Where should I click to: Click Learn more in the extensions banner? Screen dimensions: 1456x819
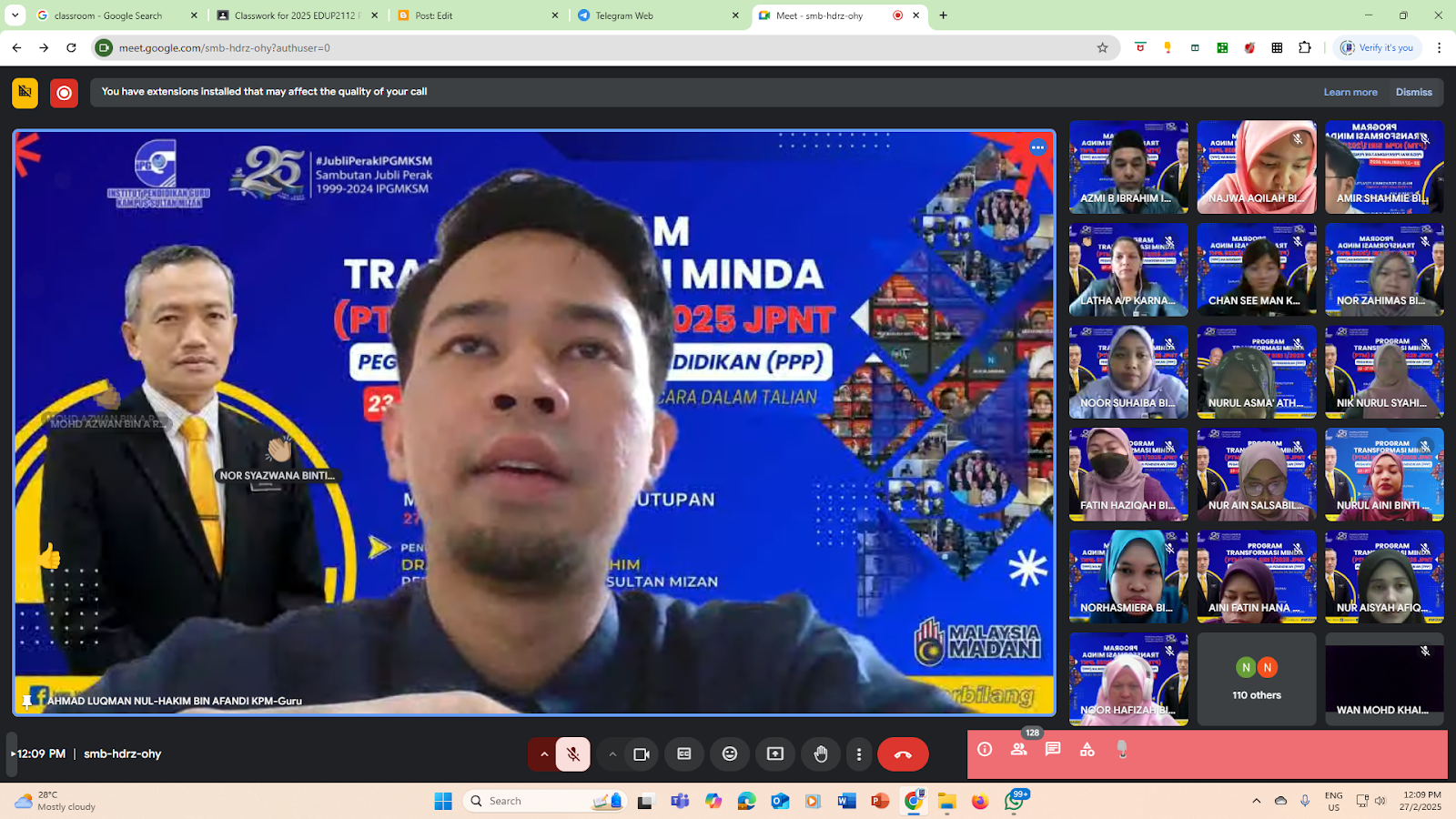point(1350,92)
